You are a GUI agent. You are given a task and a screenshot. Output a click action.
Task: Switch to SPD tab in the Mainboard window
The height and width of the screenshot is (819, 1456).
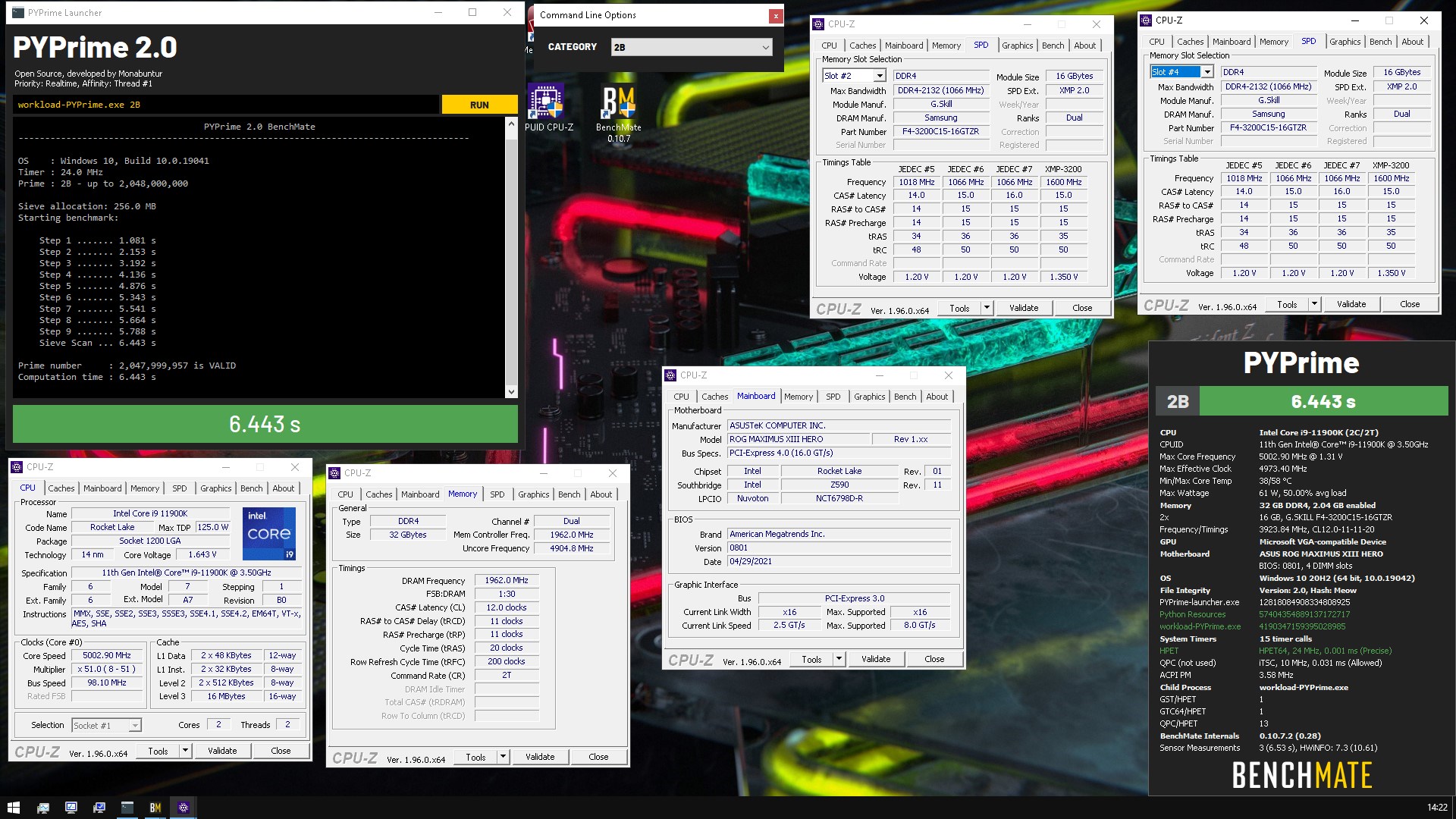pyautogui.click(x=833, y=397)
